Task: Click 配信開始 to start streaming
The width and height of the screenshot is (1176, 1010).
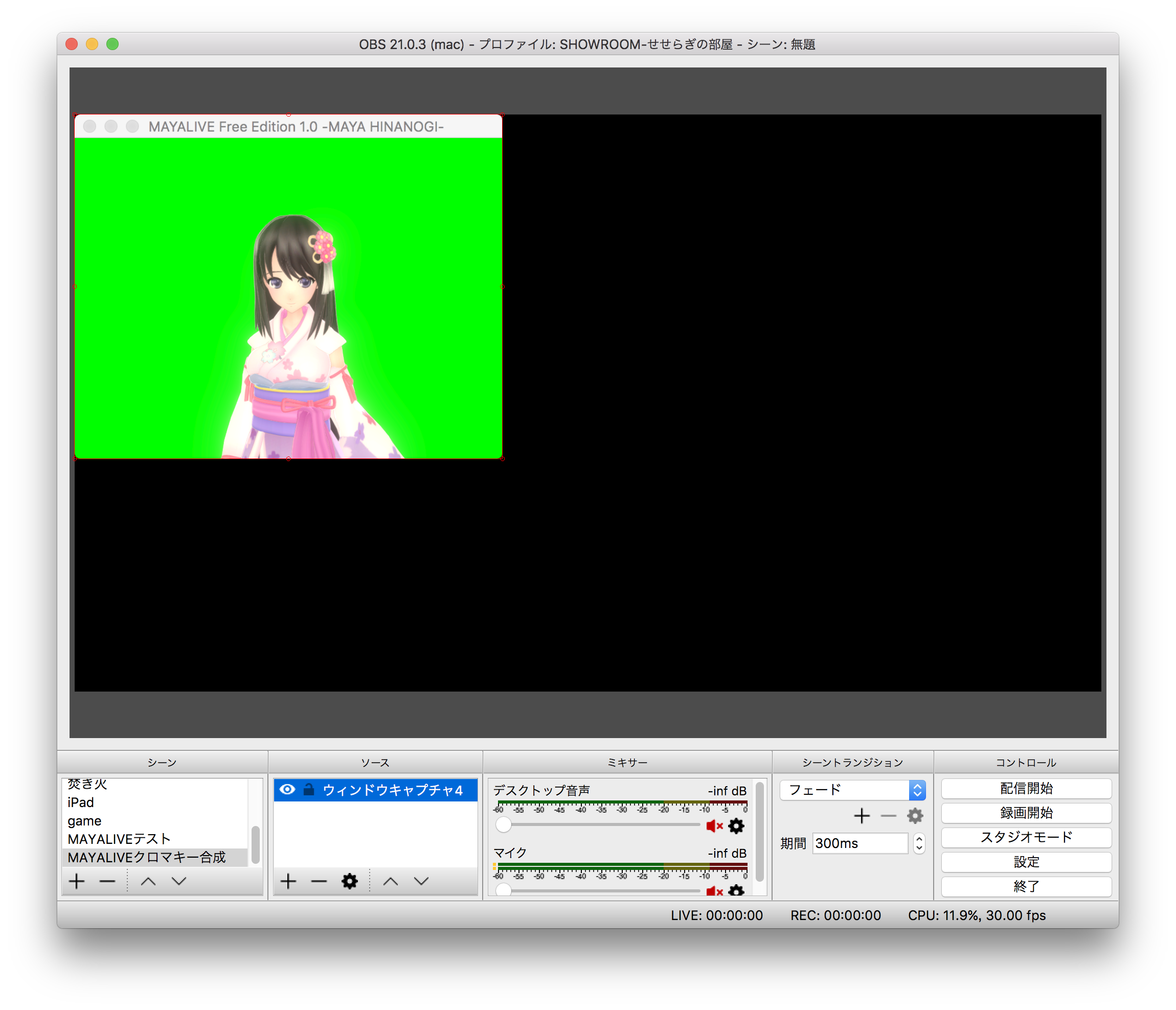Action: coord(1026,788)
